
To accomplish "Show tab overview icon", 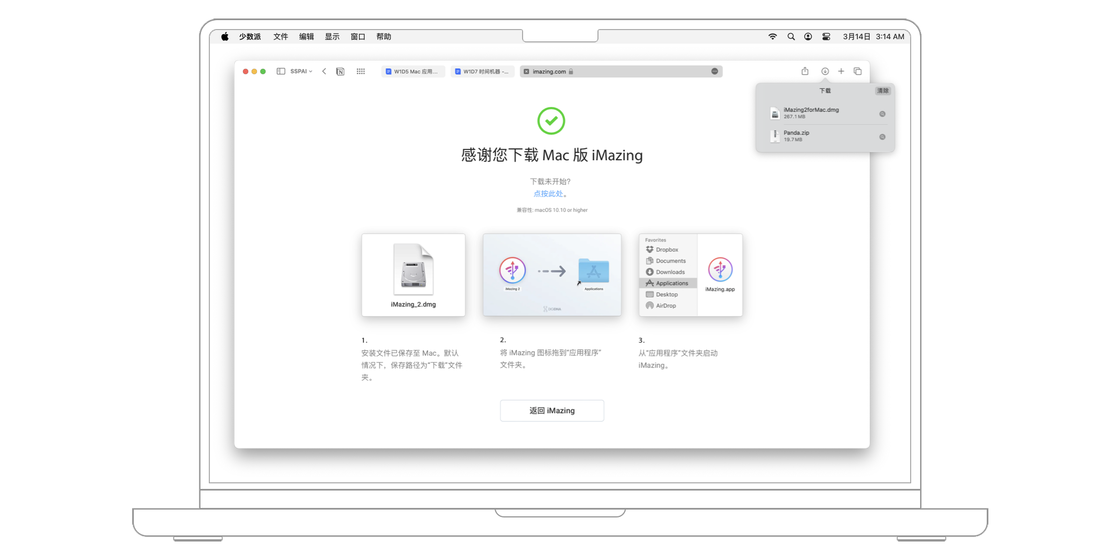I will [x=858, y=71].
